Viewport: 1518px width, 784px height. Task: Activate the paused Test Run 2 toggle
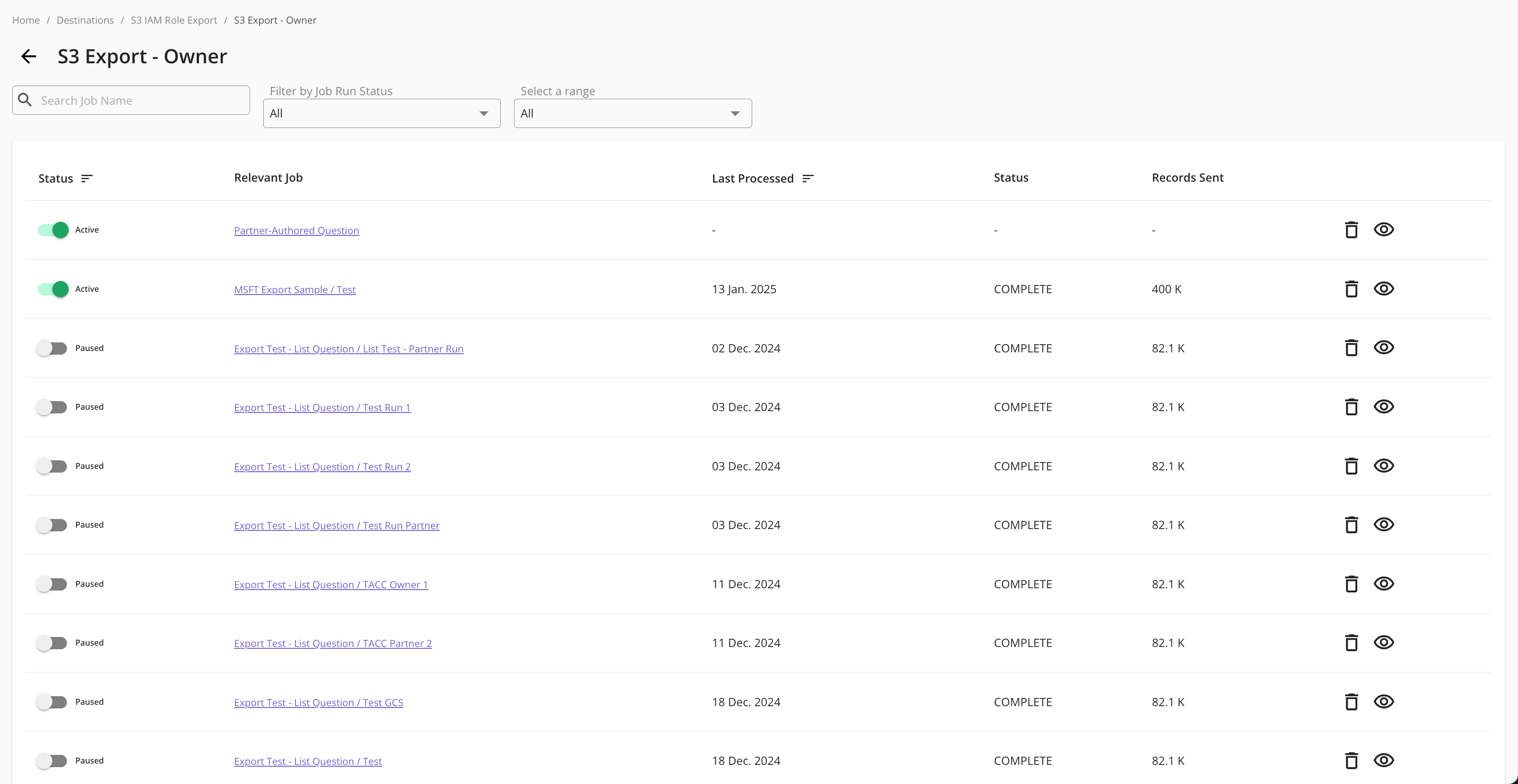point(52,466)
